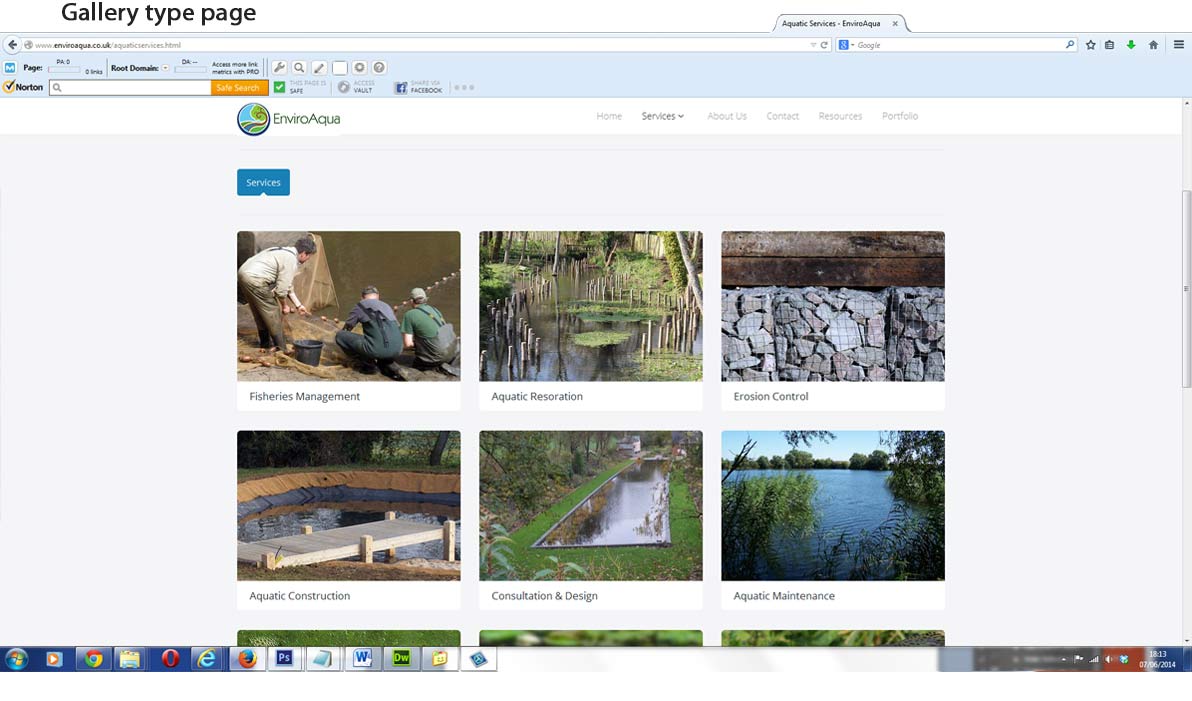Screen dimensions: 1192x701
Task: Bookmark this page with the star icon
Action: point(1091,45)
